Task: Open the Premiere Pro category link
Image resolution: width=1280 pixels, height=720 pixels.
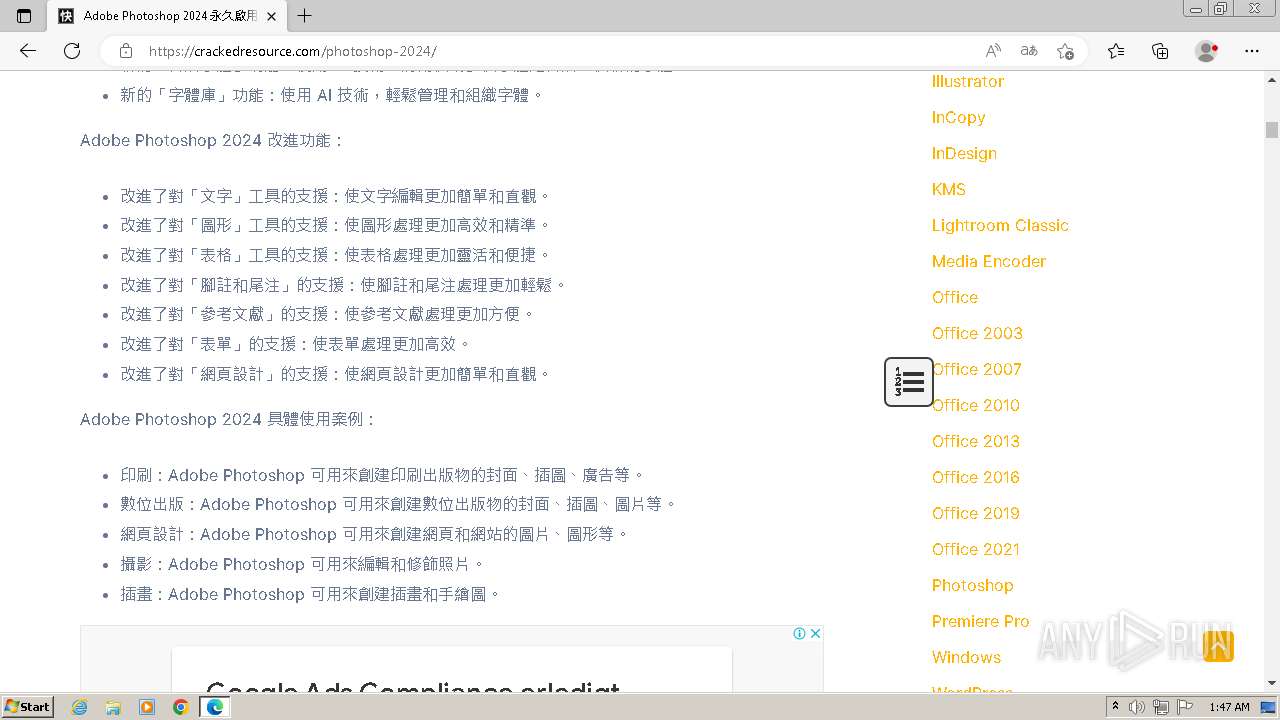Action: pyautogui.click(x=981, y=621)
